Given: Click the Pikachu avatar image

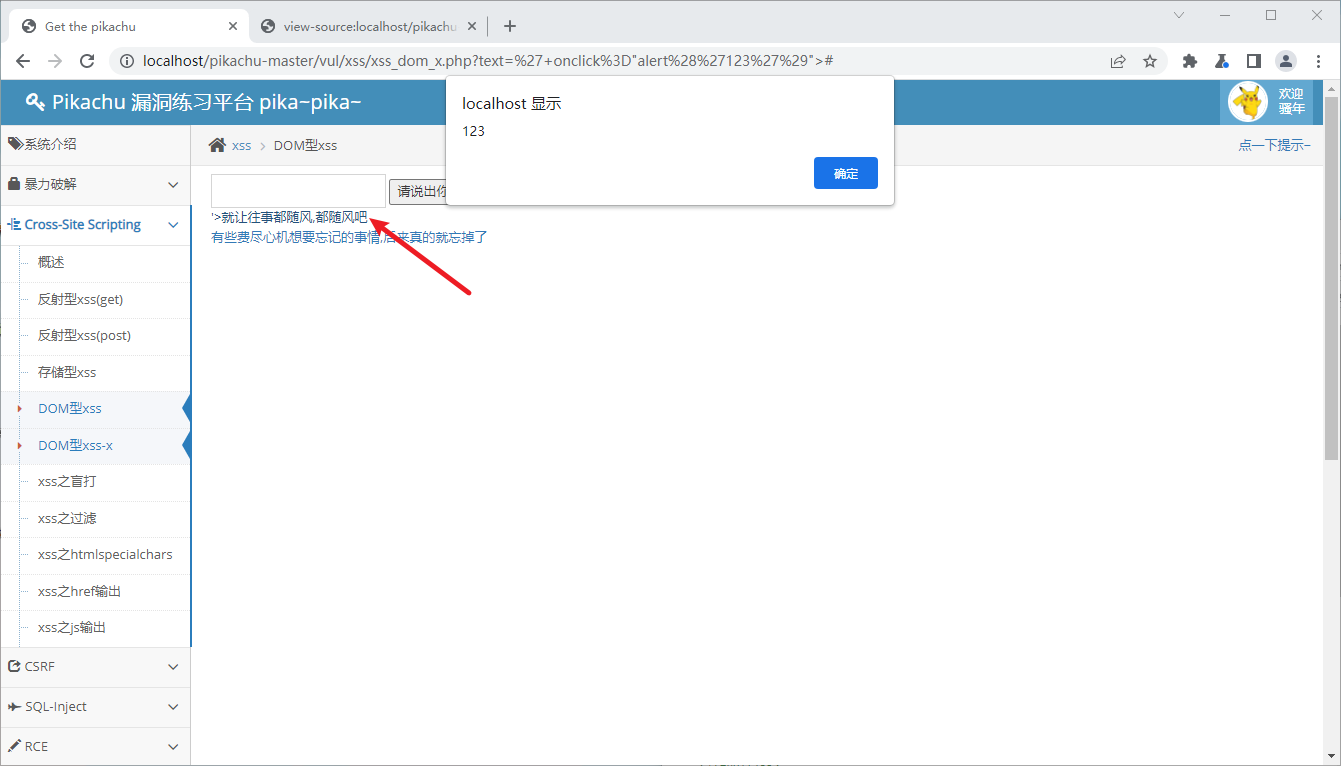Looking at the screenshot, I should click(1247, 101).
